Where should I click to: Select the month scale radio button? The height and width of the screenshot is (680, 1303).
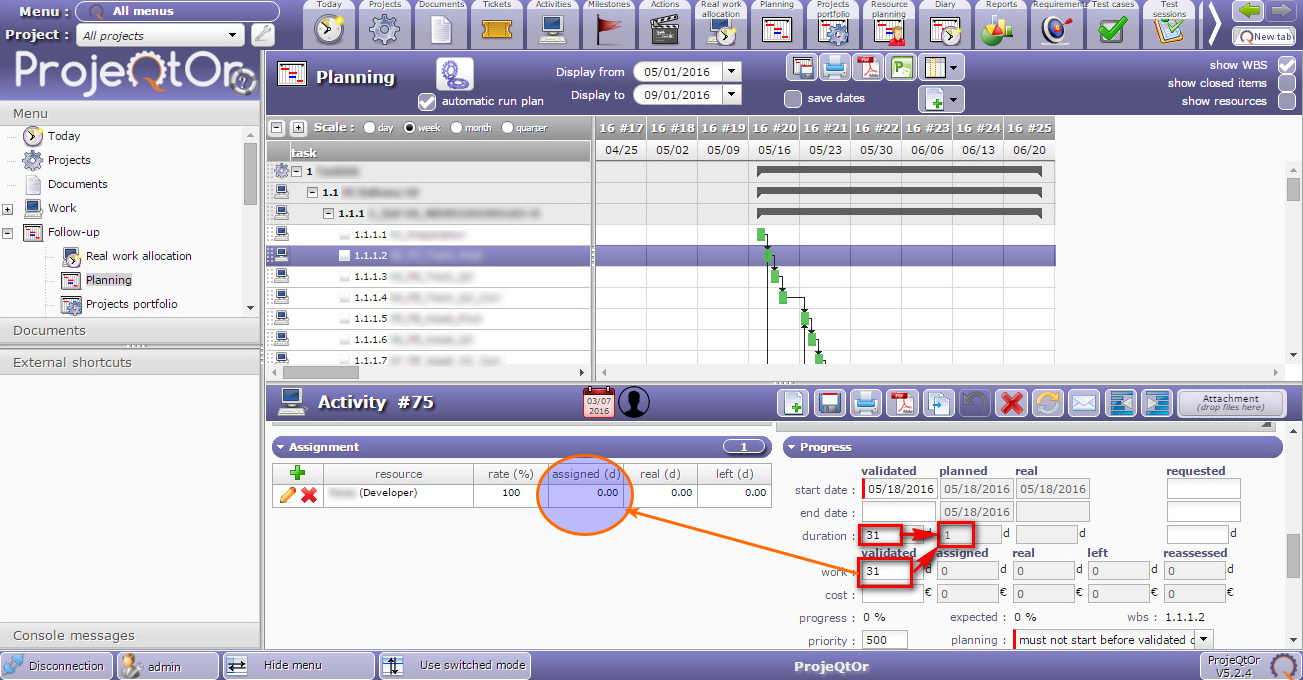coord(457,128)
